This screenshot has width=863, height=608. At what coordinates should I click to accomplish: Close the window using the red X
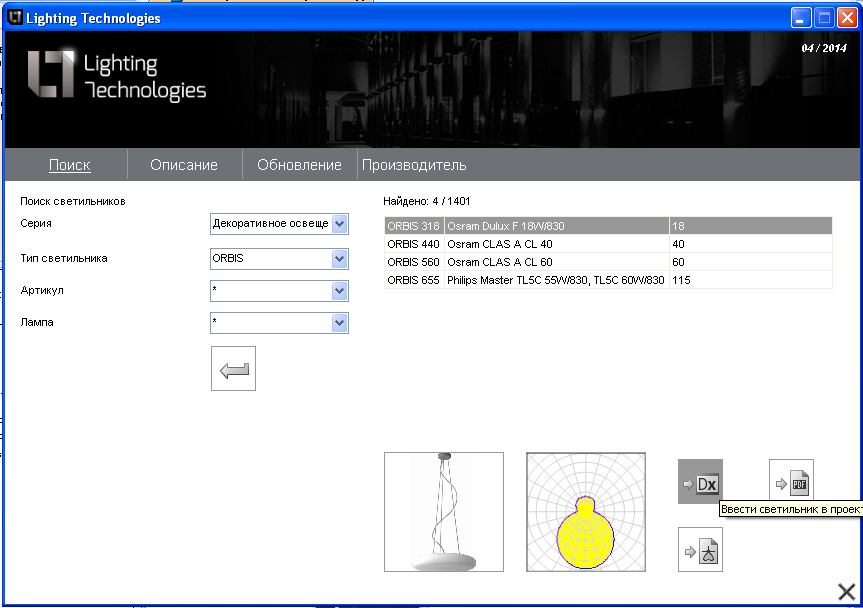click(x=847, y=18)
